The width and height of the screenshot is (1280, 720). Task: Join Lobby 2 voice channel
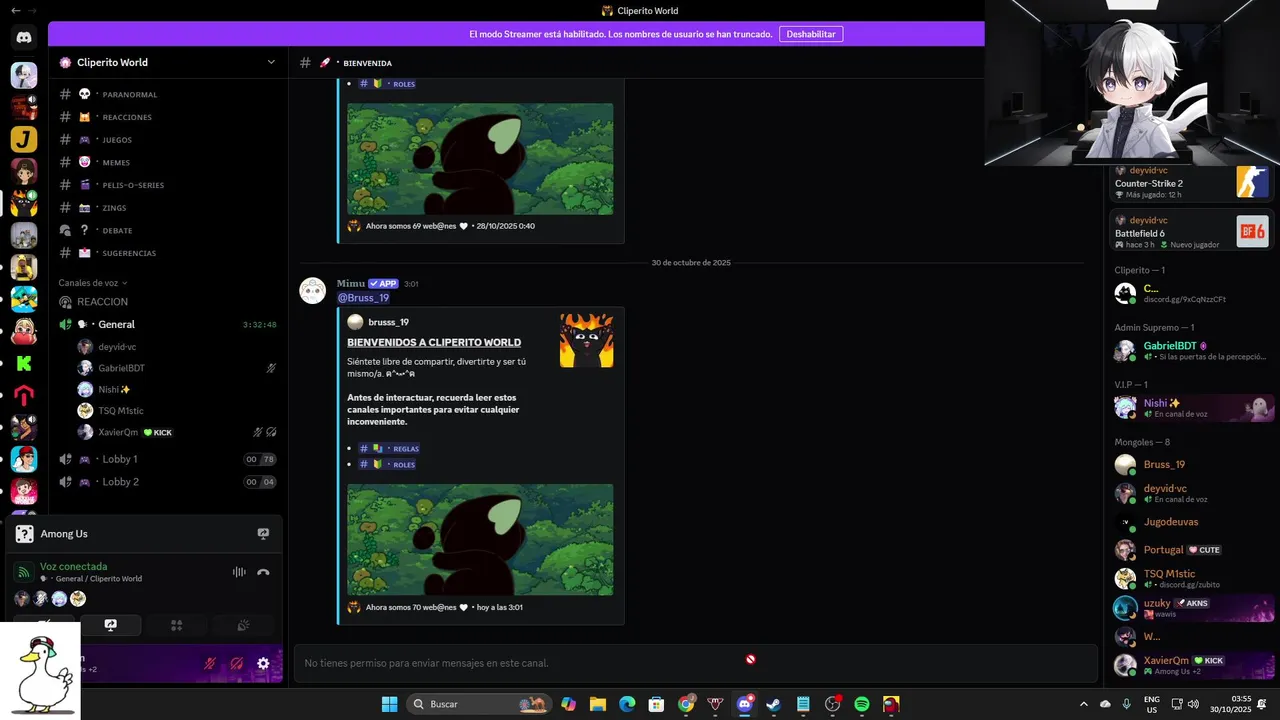click(166, 482)
